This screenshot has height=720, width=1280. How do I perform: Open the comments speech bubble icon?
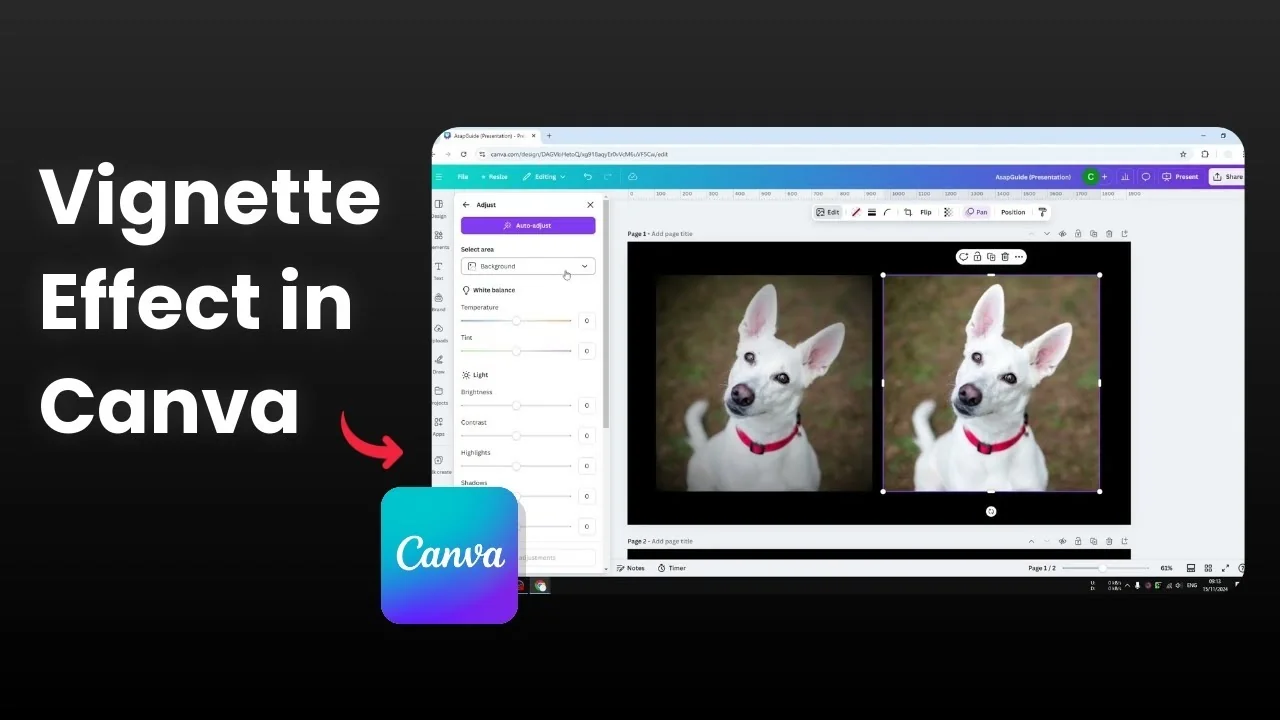1145,177
